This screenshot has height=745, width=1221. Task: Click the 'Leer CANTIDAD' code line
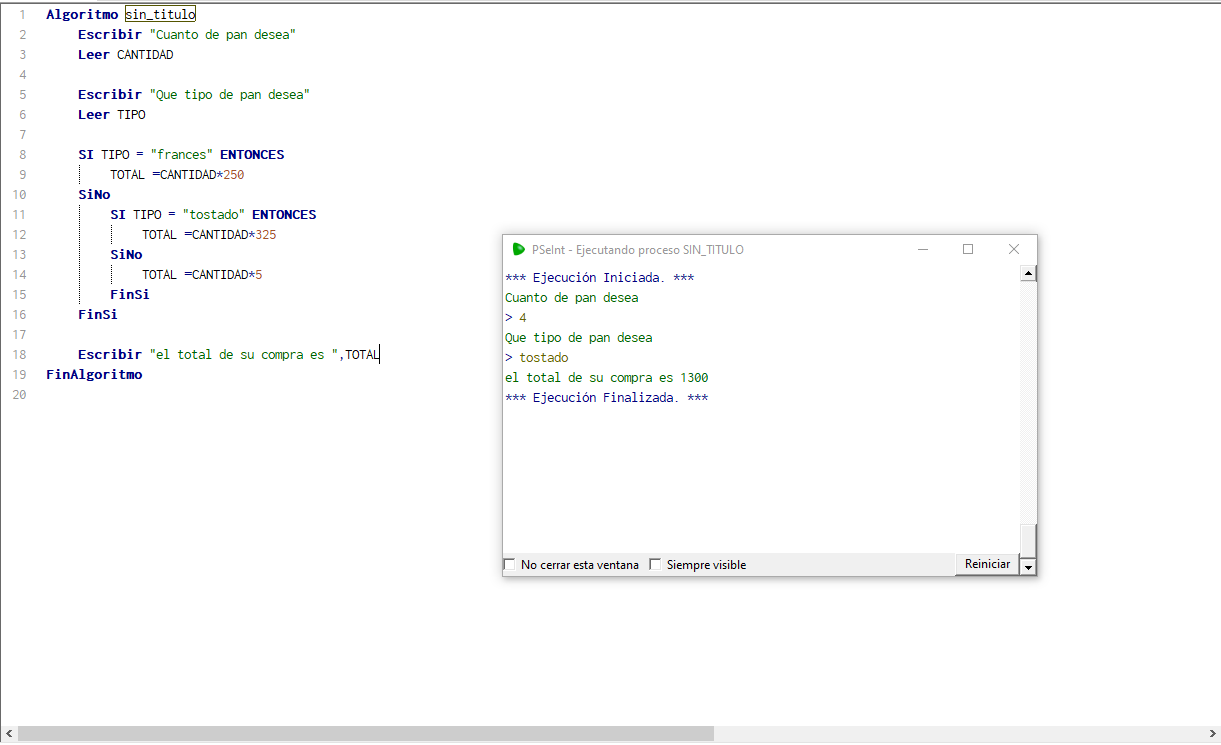pos(126,55)
